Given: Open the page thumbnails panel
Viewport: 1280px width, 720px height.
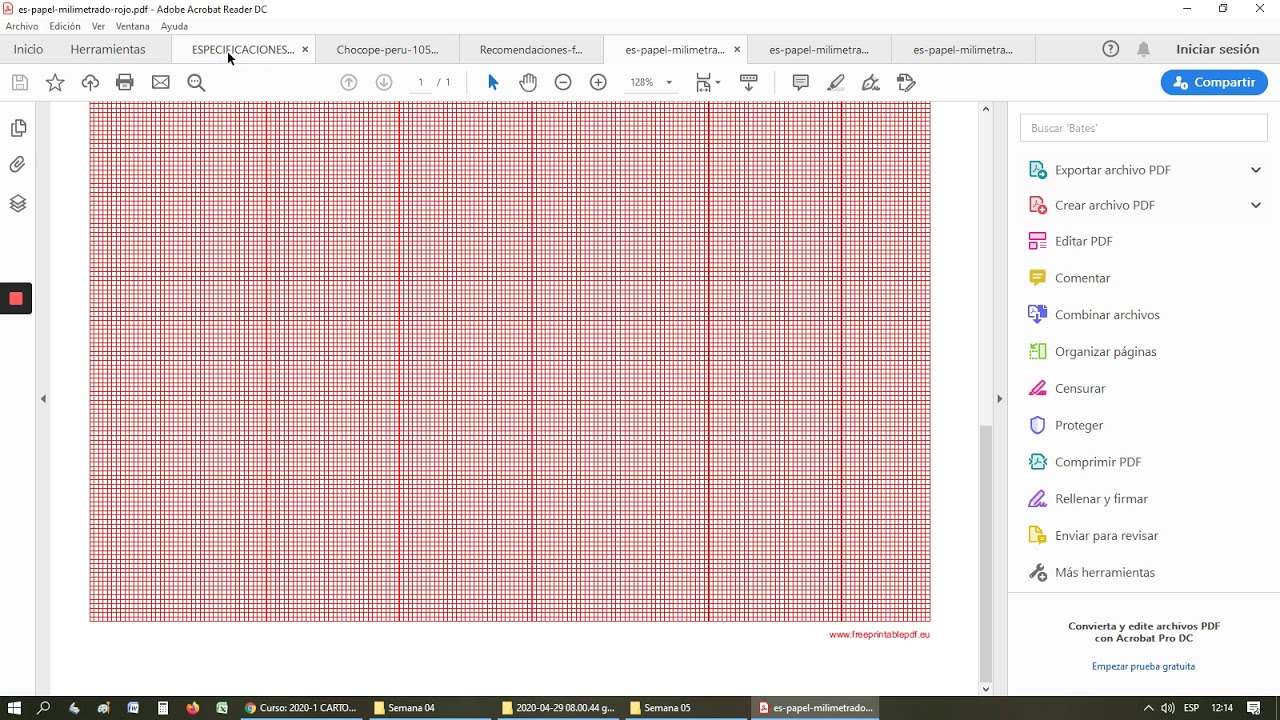Looking at the screenshot, I should point(18,128).
